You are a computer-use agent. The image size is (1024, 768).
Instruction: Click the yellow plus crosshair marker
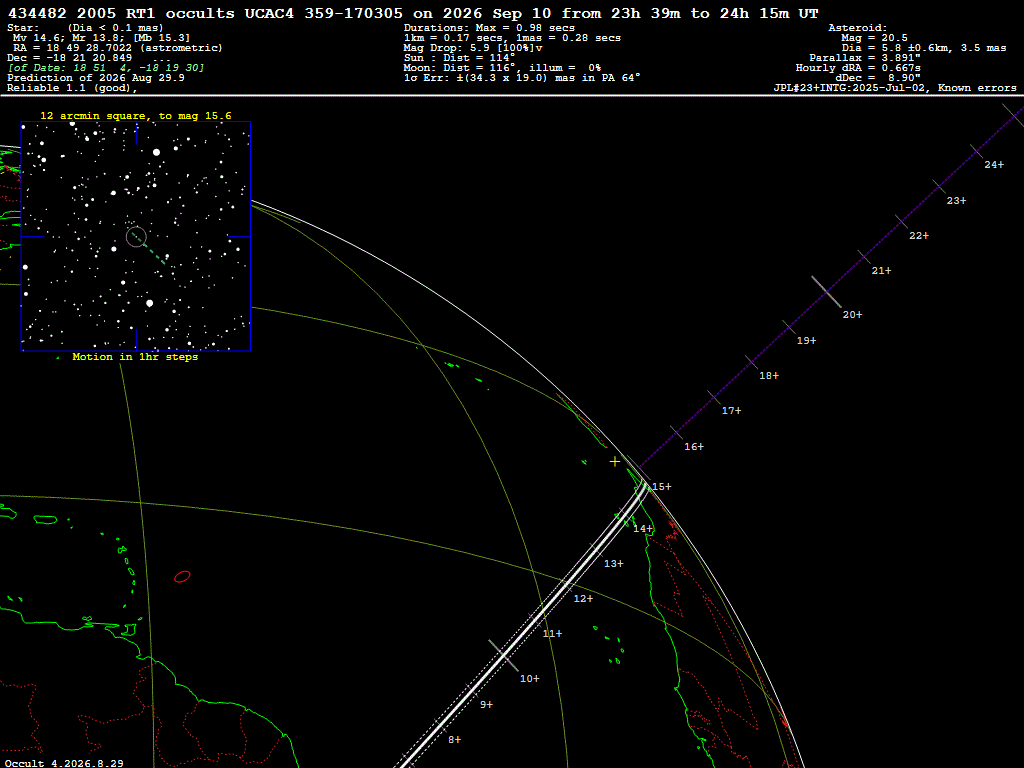[615, 462]
